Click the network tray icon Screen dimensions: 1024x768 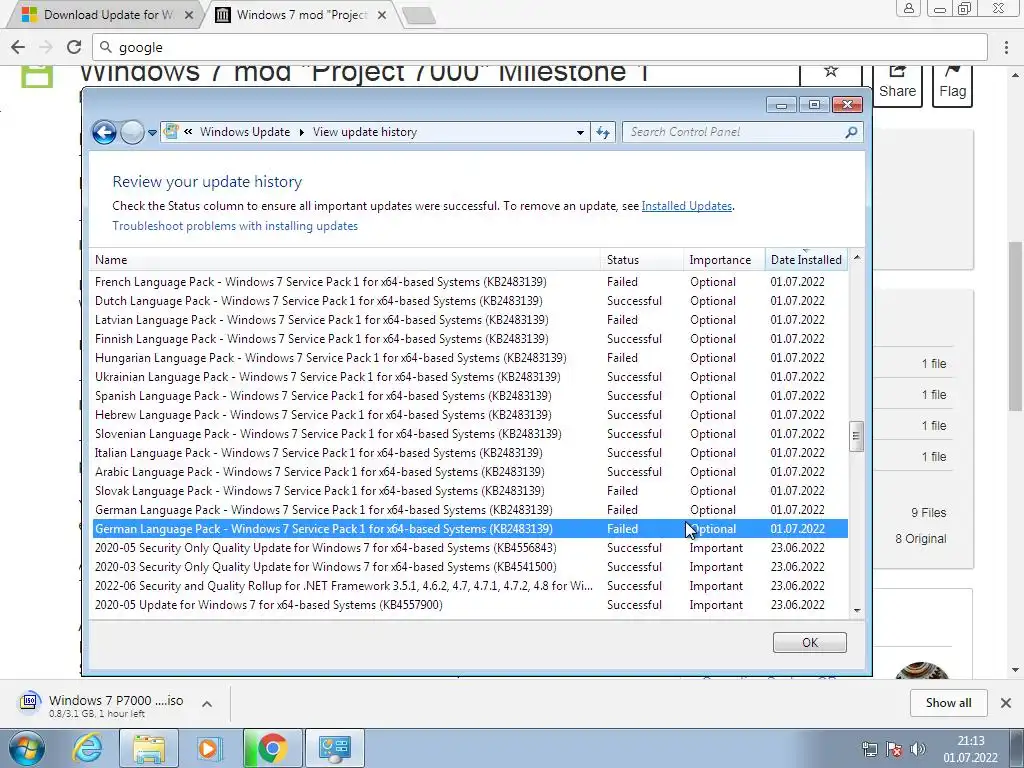pos(870,749)
